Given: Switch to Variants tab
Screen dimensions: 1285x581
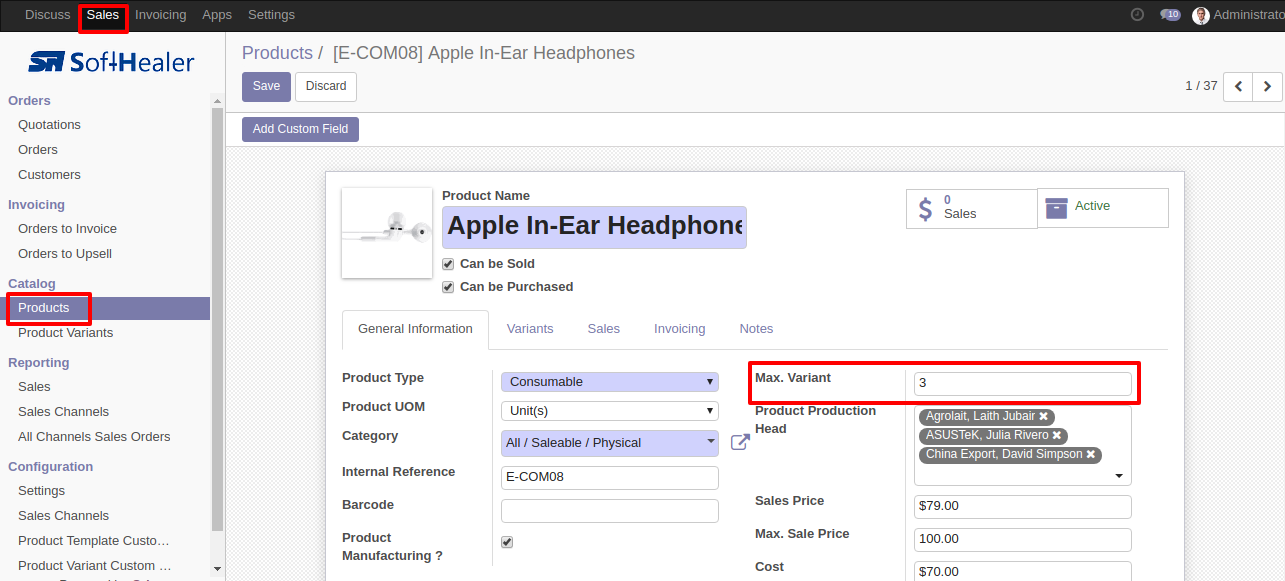Looking at the screenshot, I should click(530, 329).
